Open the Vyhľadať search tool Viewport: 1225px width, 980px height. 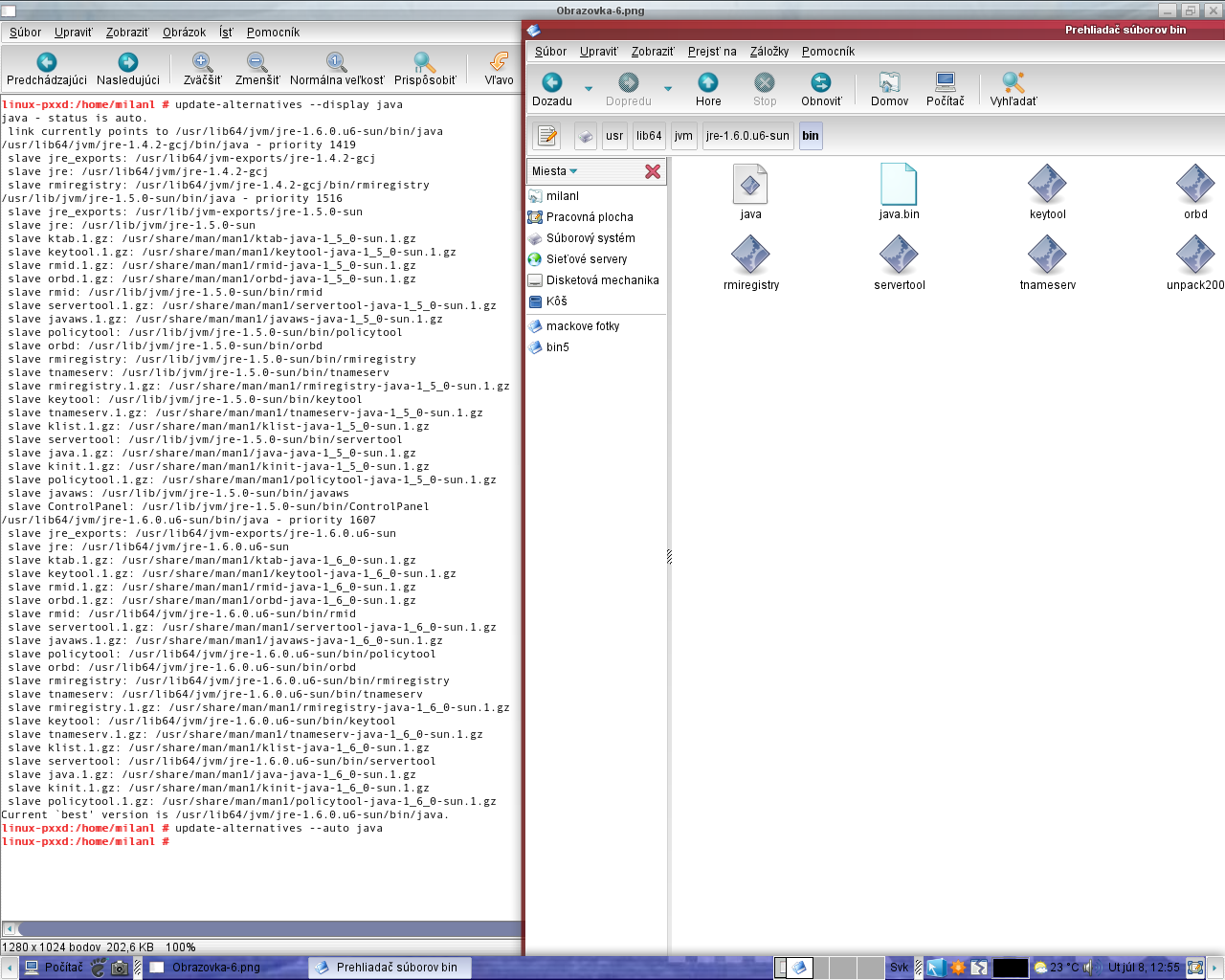(1013, 83)
